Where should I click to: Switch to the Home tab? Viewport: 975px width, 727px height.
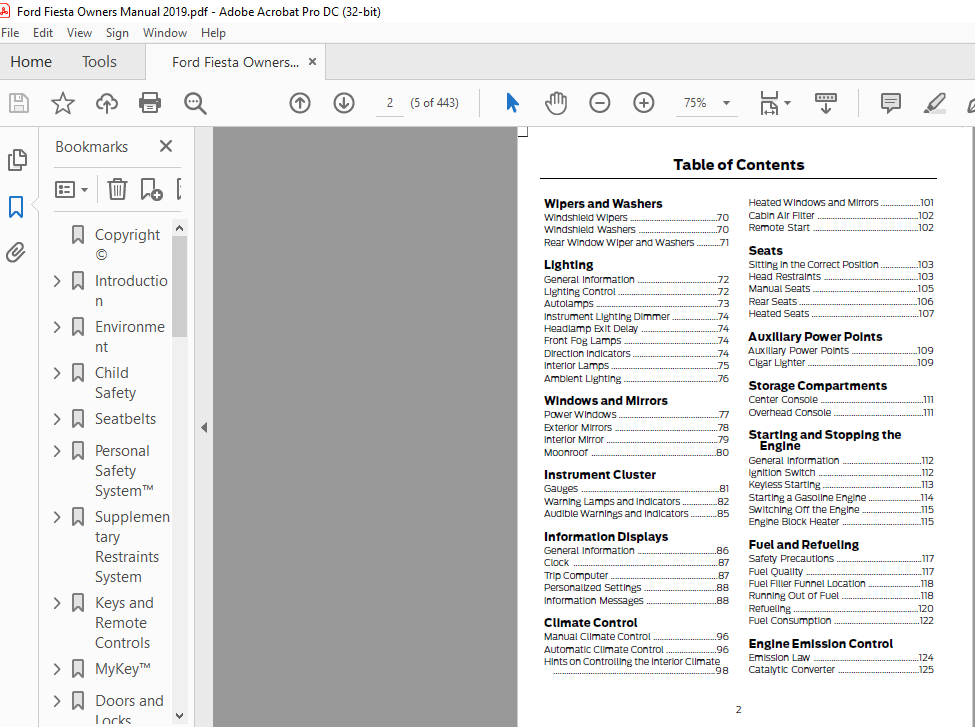click(31, 62)
